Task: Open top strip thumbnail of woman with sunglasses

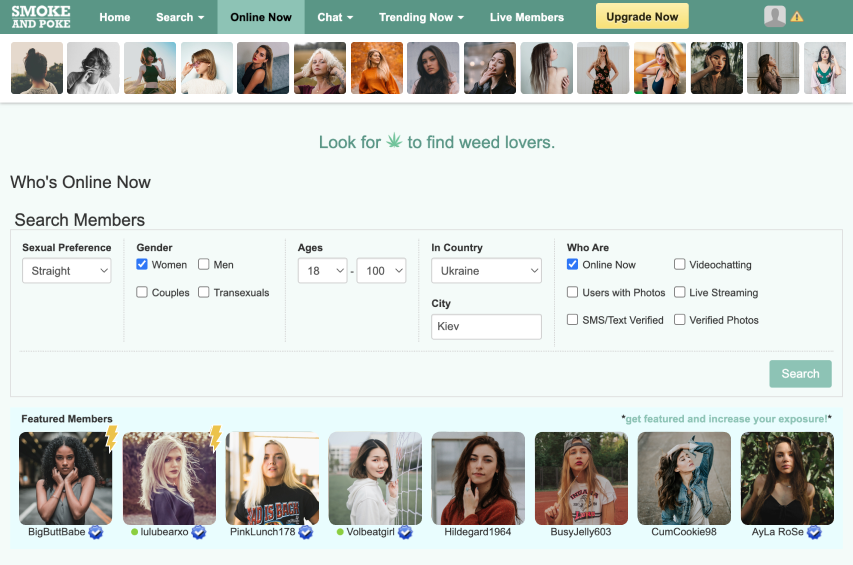Action: (207, 68)
